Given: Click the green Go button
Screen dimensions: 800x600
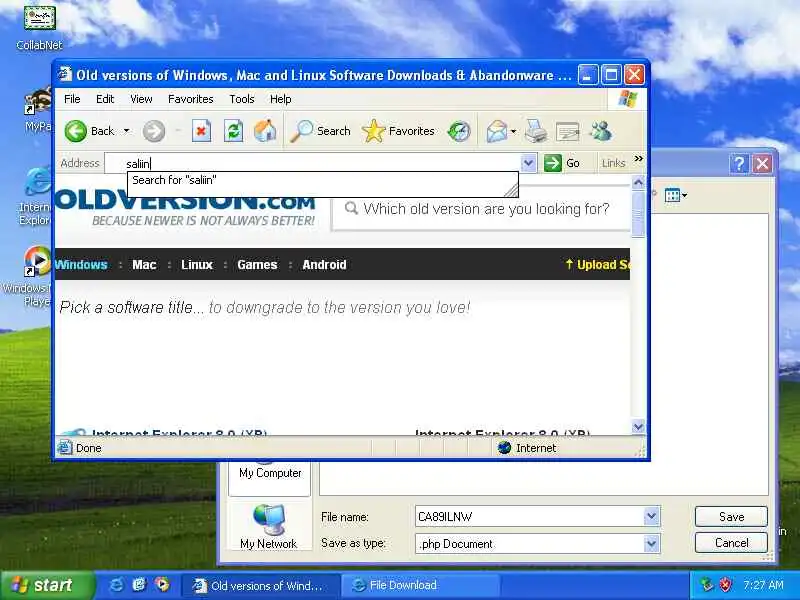Looking at the screenshot, I should click(x=562, y=163).
